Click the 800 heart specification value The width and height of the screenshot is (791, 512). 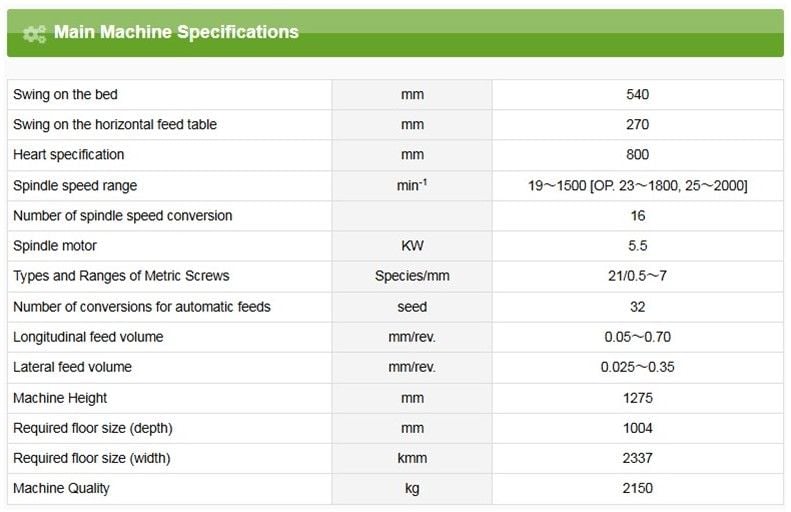(637, 155)
